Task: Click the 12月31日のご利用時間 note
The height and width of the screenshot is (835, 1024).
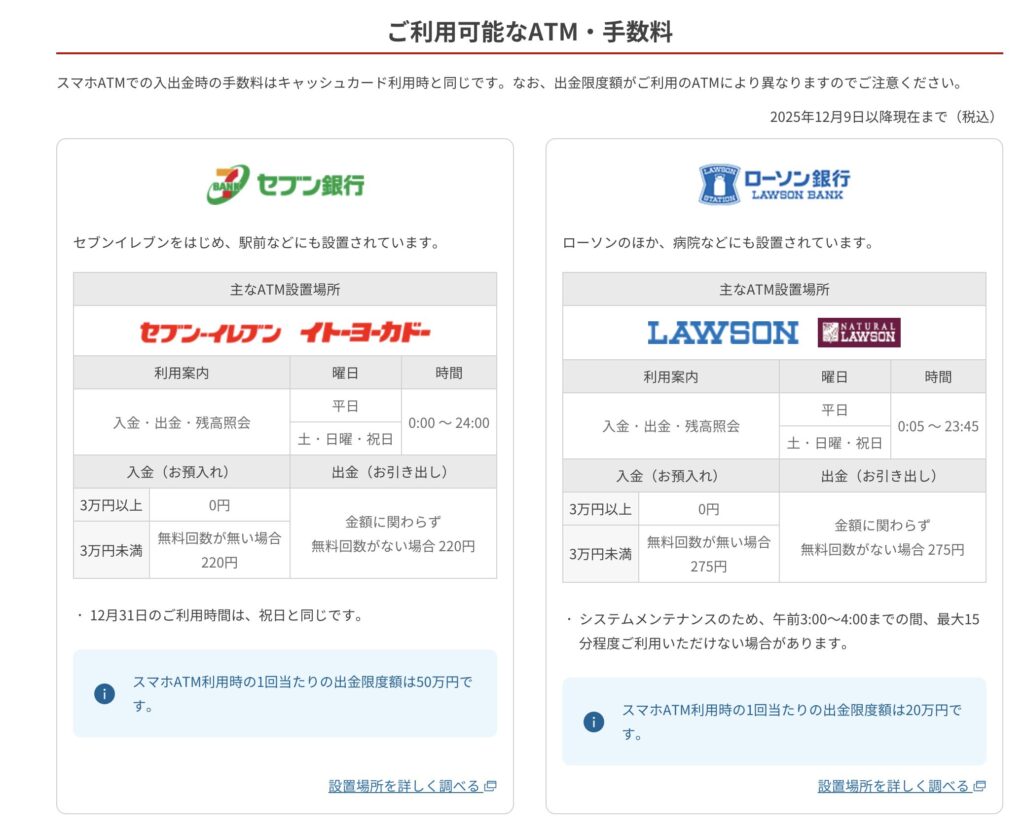Action: click(x=225, y=615)
